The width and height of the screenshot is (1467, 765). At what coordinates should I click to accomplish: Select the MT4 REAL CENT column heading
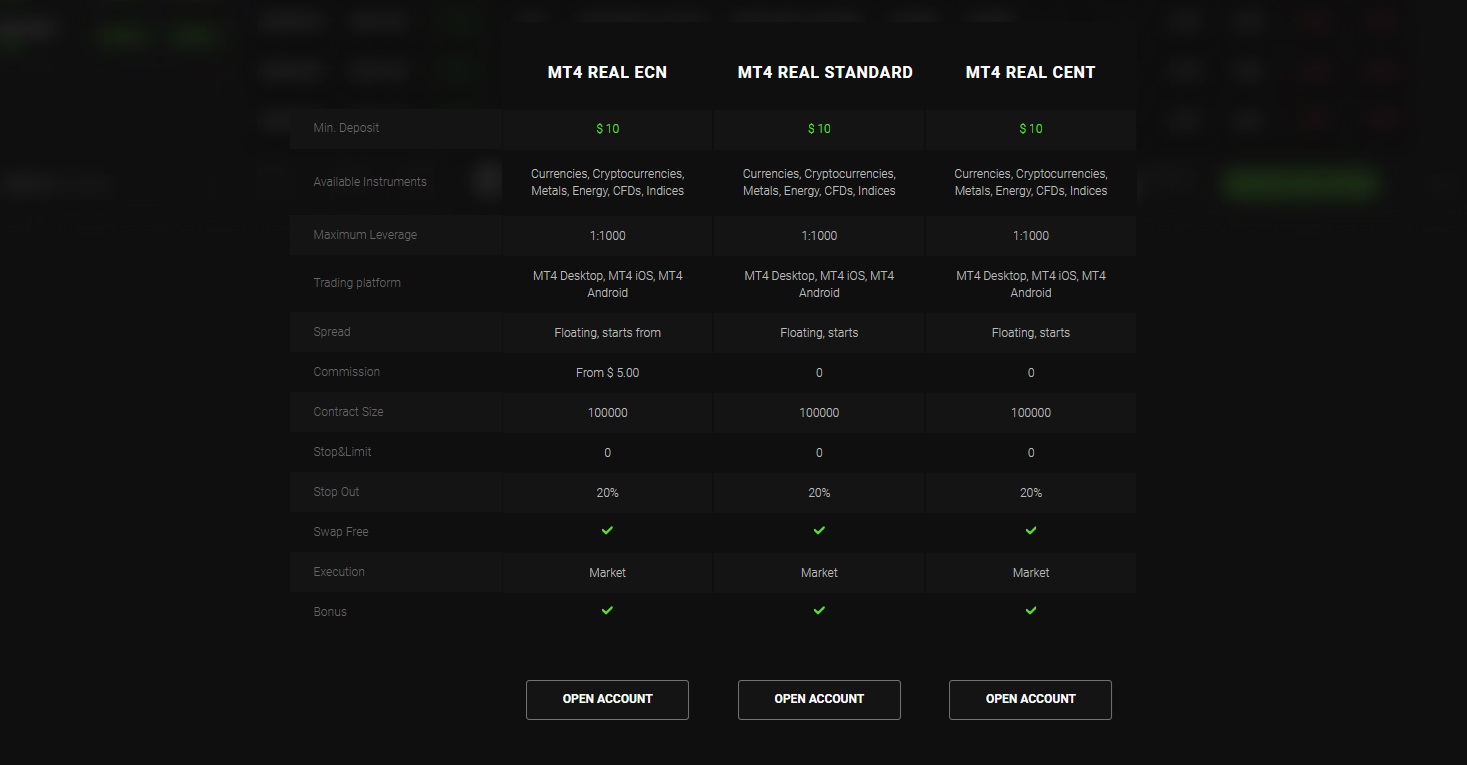point(1030,72)
